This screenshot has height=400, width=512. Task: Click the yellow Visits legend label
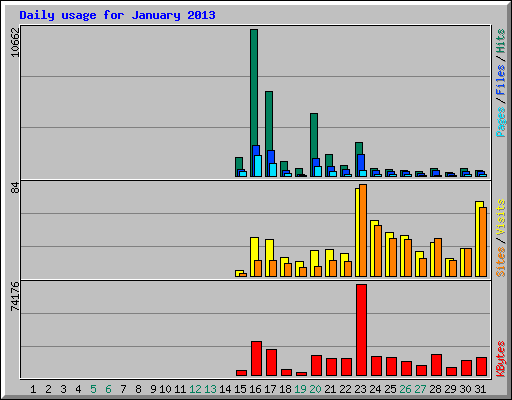[x=501, y=217]
